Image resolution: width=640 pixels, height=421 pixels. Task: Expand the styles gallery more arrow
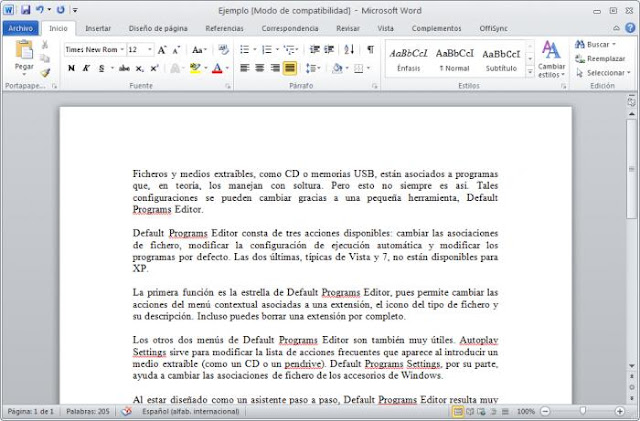530,73
